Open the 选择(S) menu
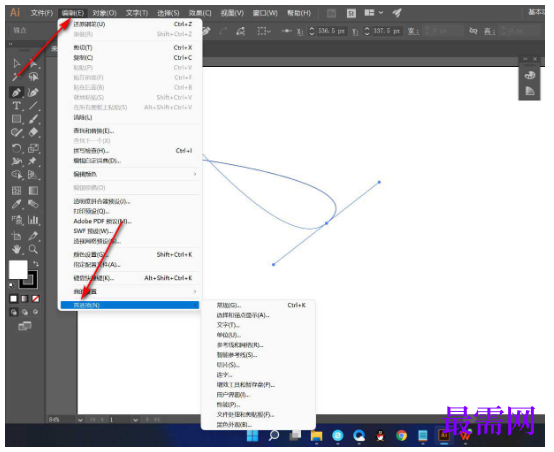 click(168, 13)
